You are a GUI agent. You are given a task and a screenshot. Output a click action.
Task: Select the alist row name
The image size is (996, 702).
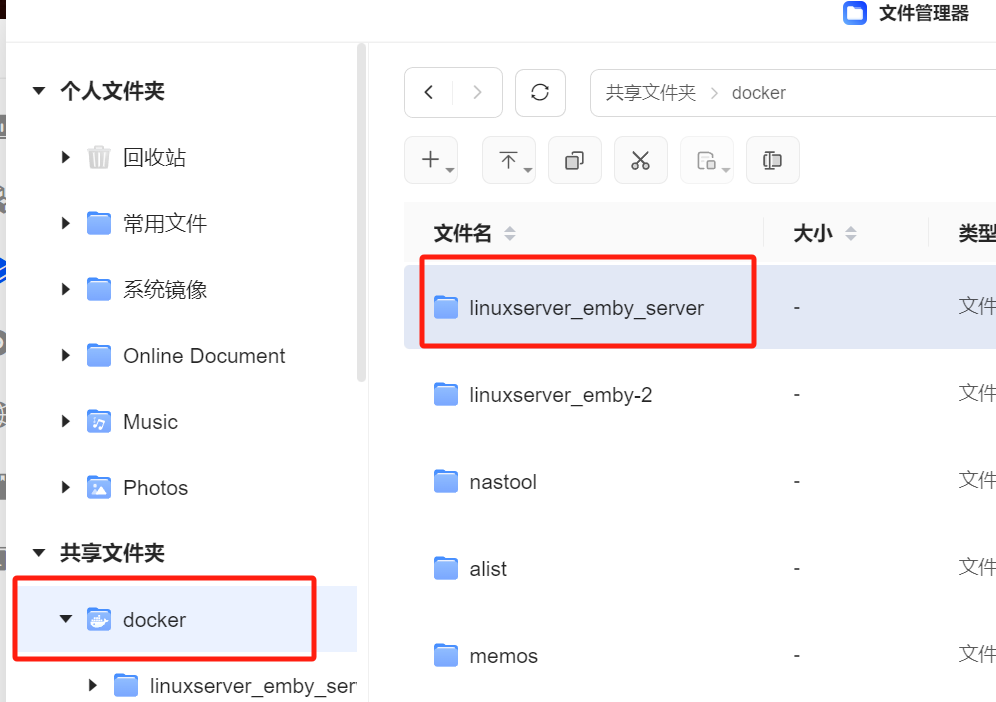[488, 569]
